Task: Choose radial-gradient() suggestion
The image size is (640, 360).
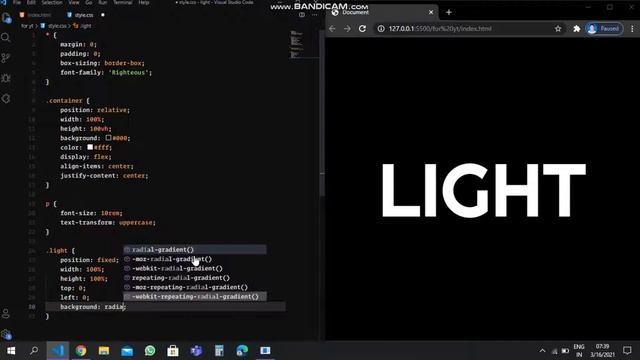Action: coord(195,249)
